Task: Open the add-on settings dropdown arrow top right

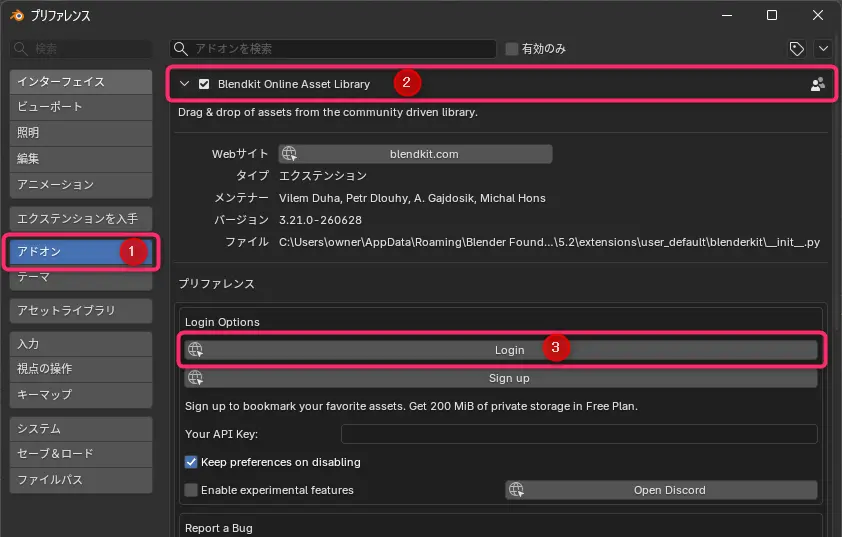Action: tap(823, 49)
